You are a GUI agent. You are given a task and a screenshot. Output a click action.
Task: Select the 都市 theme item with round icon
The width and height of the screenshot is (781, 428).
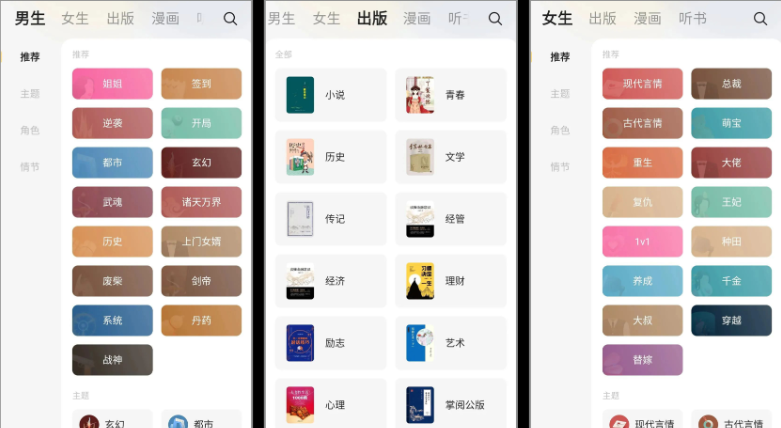(201, 420)
